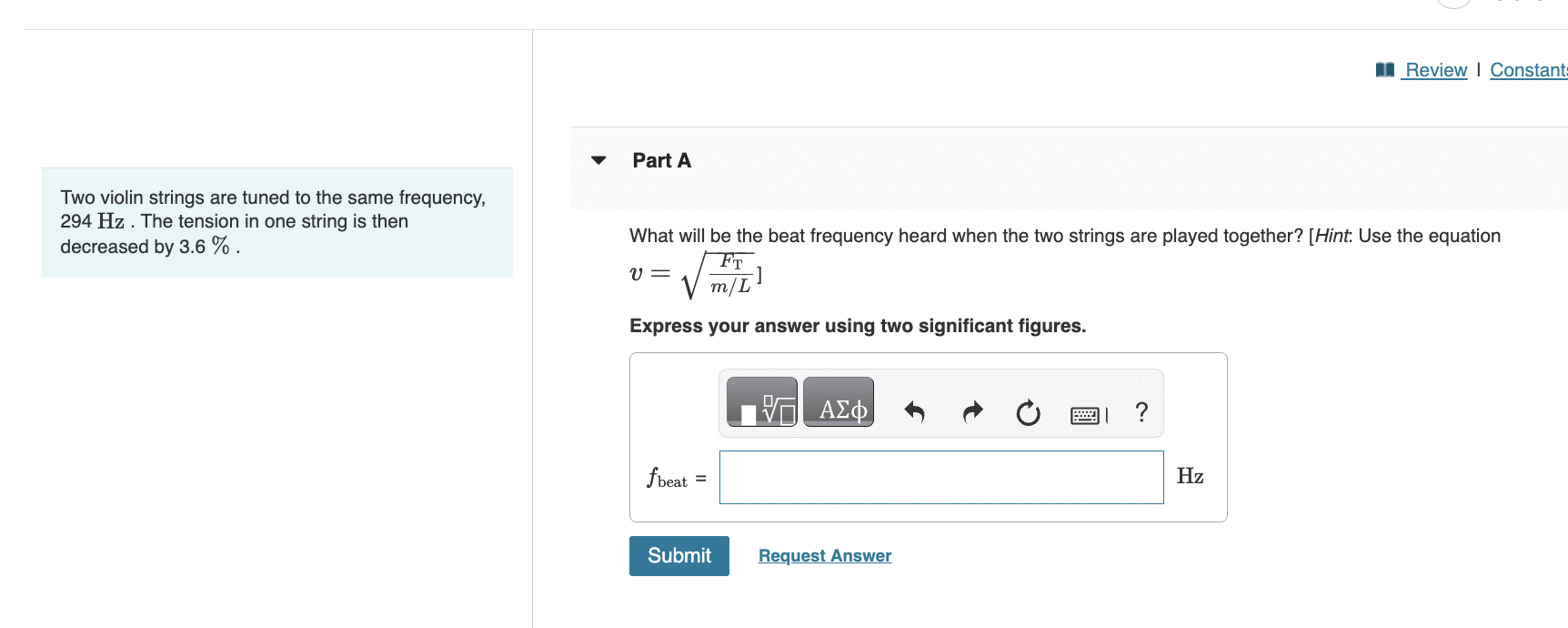The image size is (1568, 628).
Task: Submit the beat frequency answer
Action: point(678,555)
